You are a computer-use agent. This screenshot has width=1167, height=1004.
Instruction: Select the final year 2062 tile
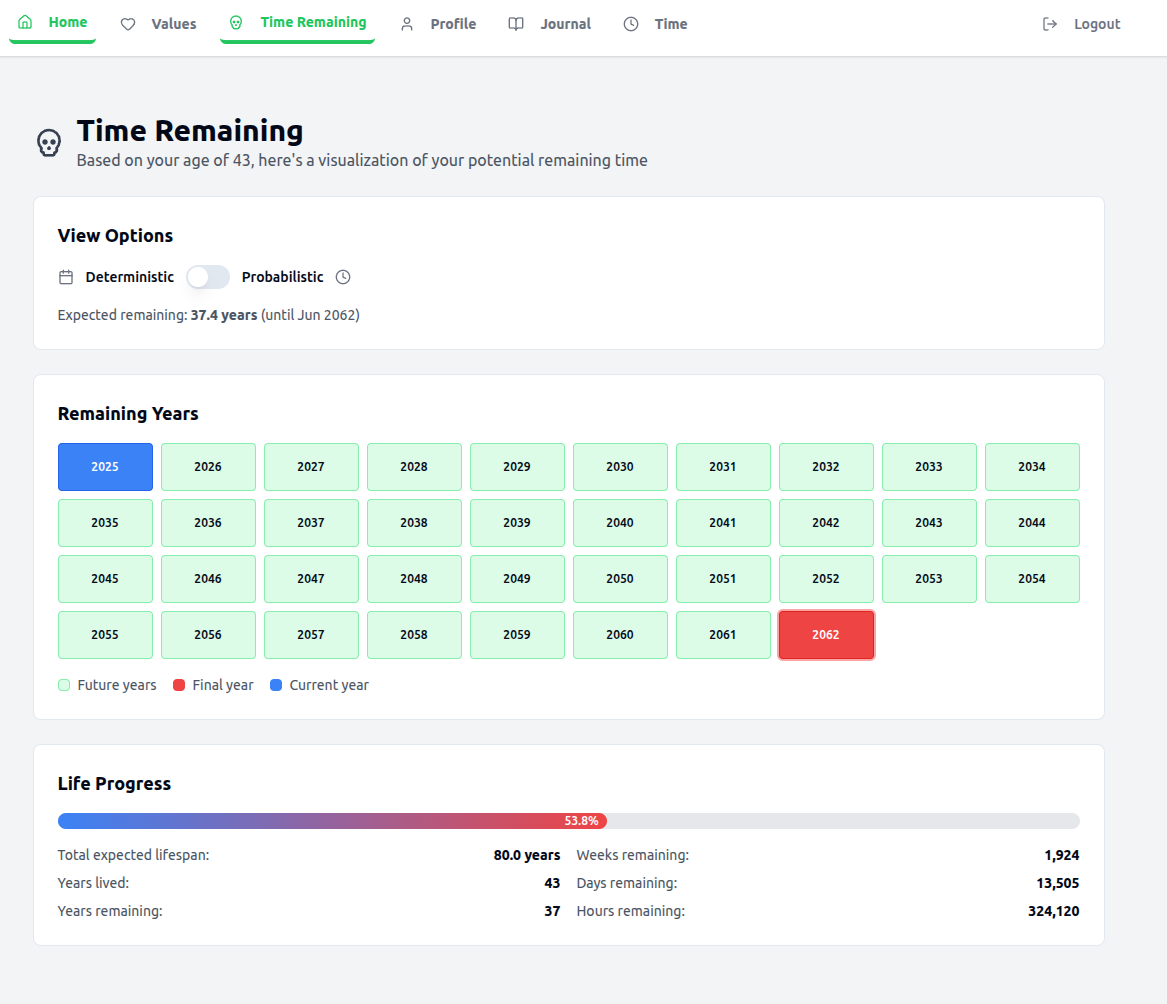[x=826, y=635]
